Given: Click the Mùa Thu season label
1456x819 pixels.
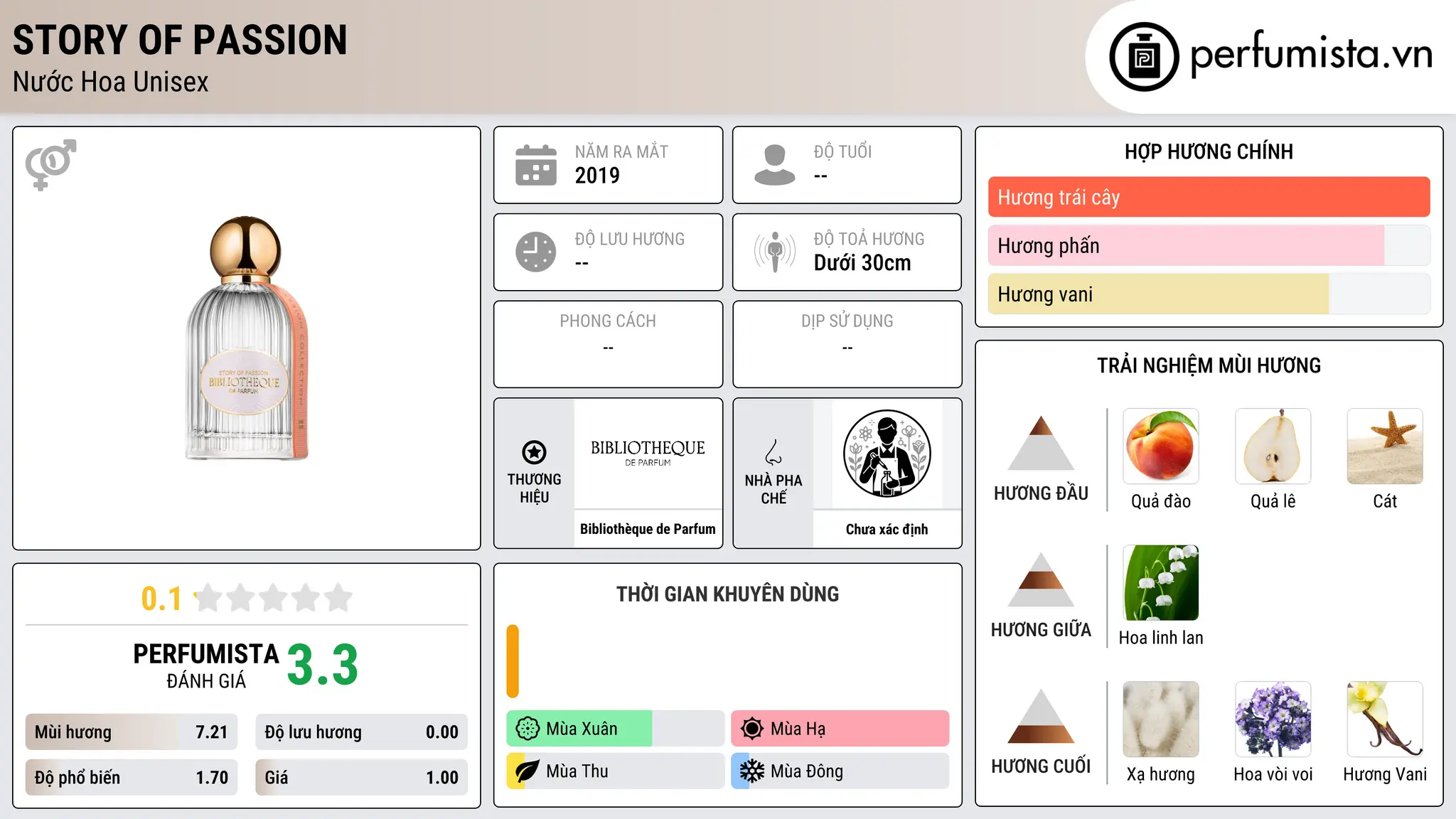Looking at the screenshot, I should click(577, 771).
